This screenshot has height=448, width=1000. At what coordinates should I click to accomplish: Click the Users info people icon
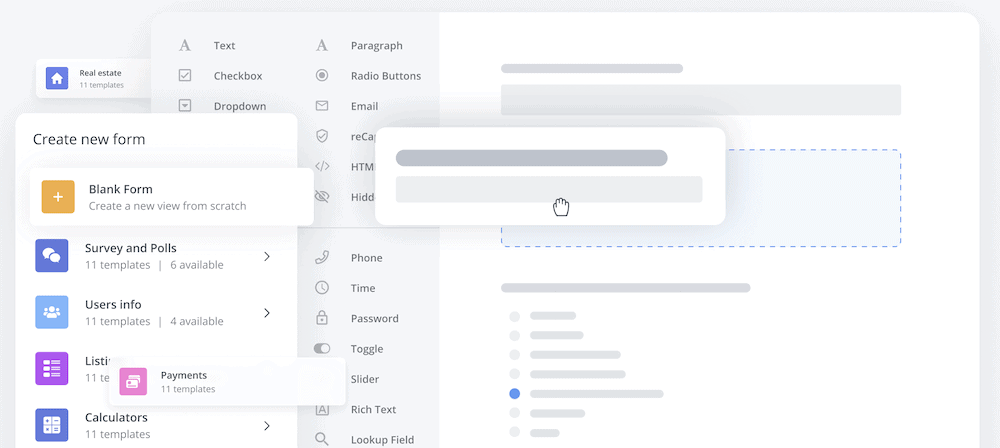click(52, 312)
